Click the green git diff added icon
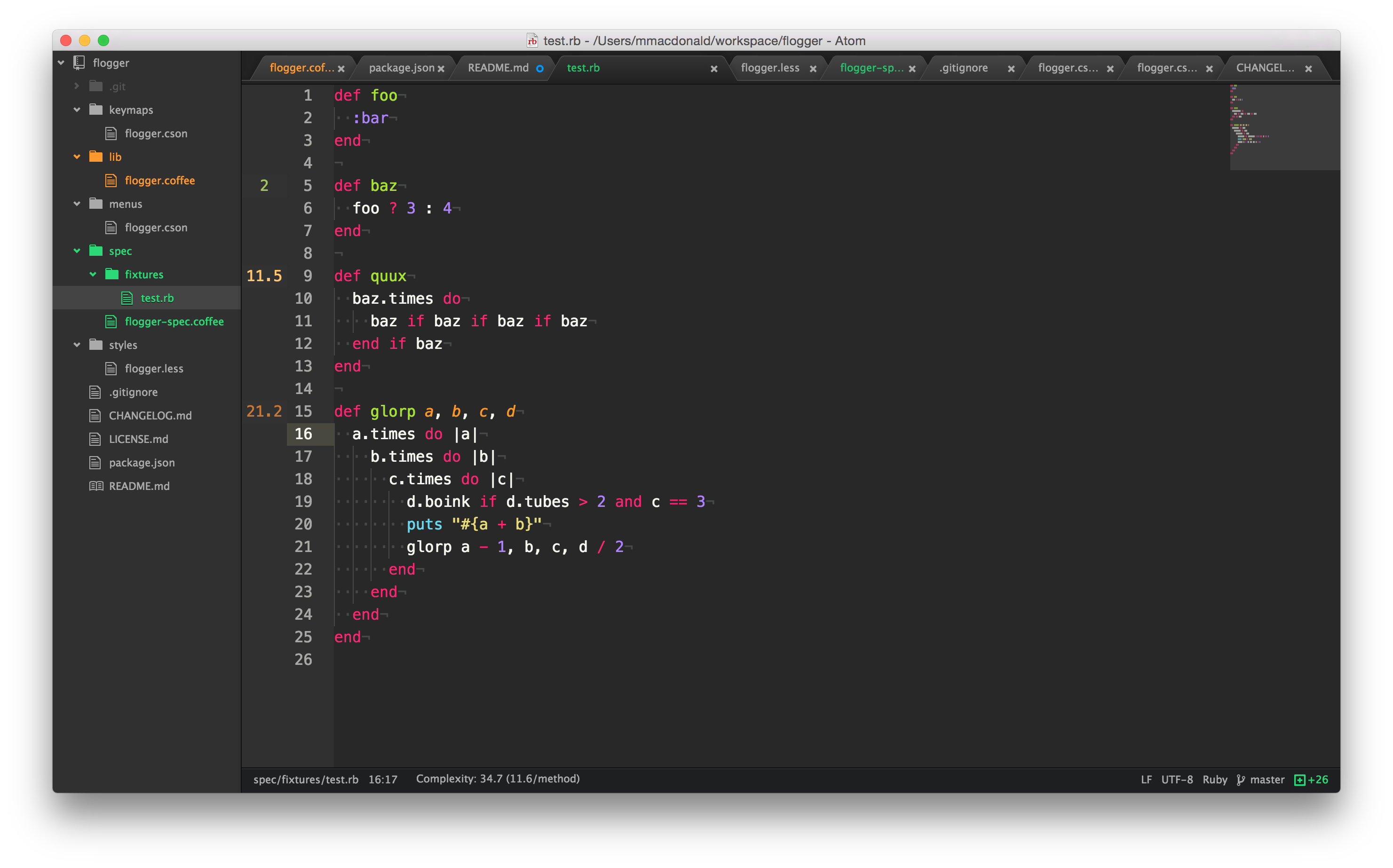The image size is (1393, 868). (1299, 780)
